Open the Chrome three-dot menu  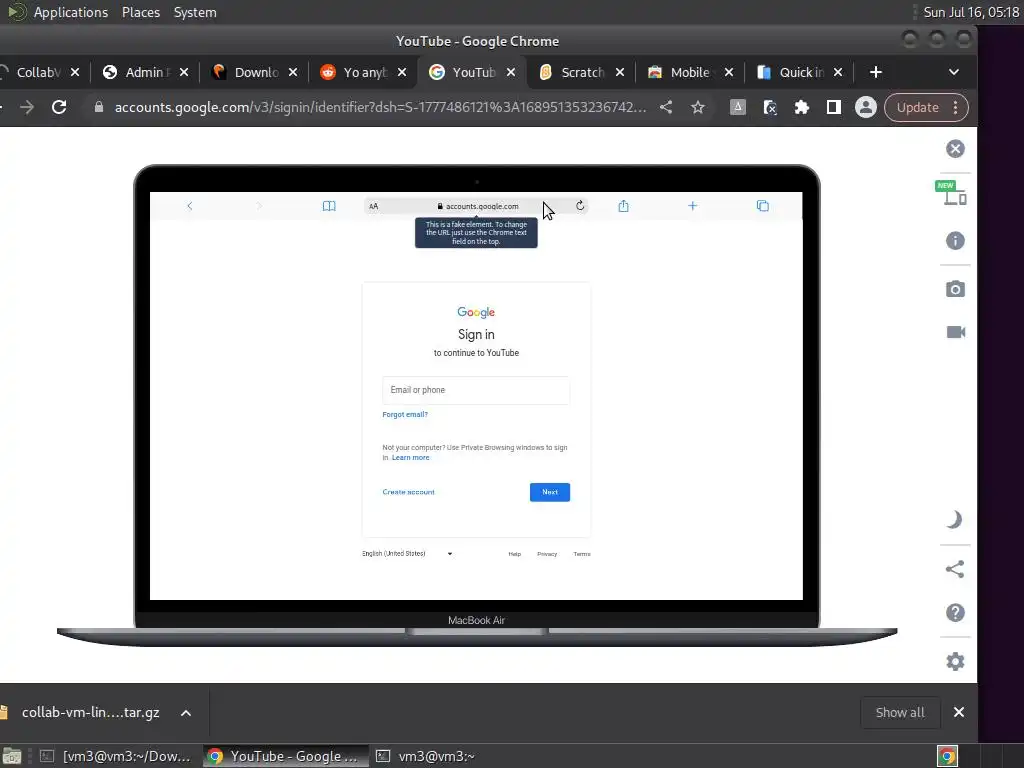tap(955, 107)
